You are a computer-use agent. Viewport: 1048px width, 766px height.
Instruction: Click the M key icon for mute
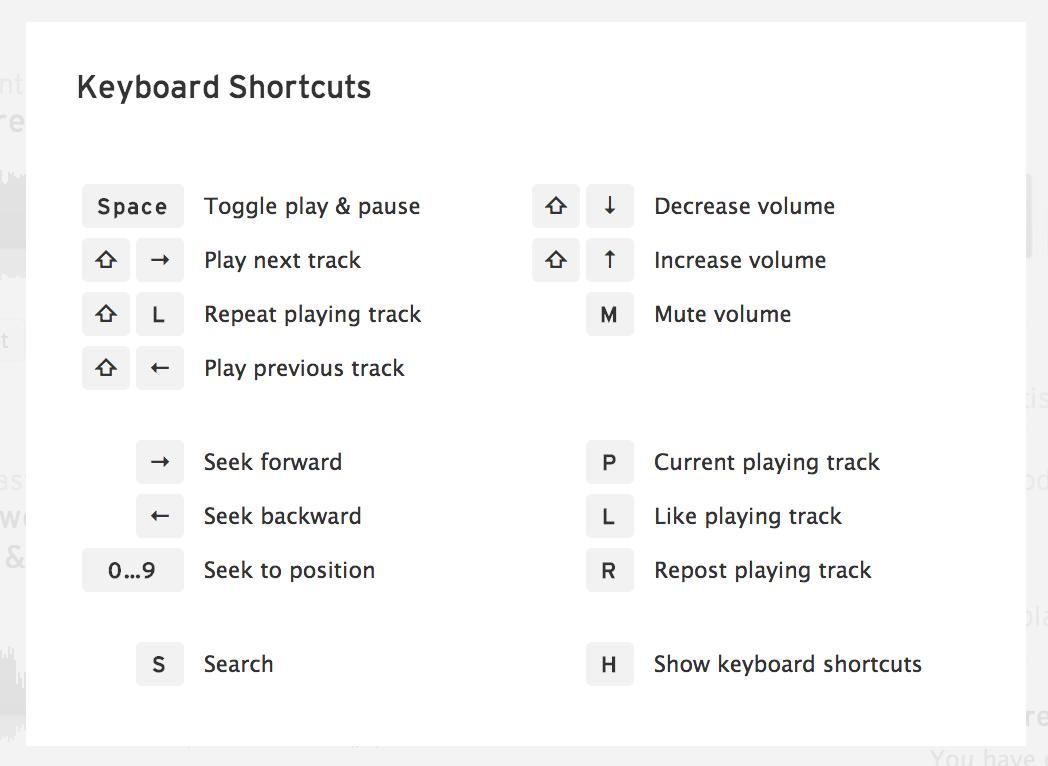pos(610,314)
